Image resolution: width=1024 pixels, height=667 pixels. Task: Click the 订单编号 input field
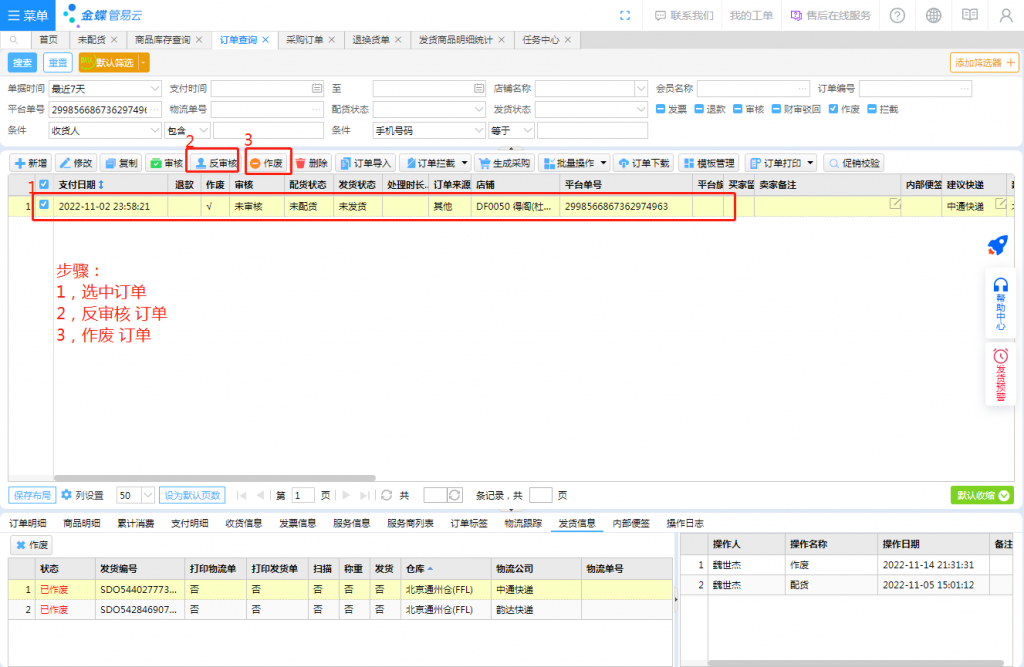coord(914,88)
